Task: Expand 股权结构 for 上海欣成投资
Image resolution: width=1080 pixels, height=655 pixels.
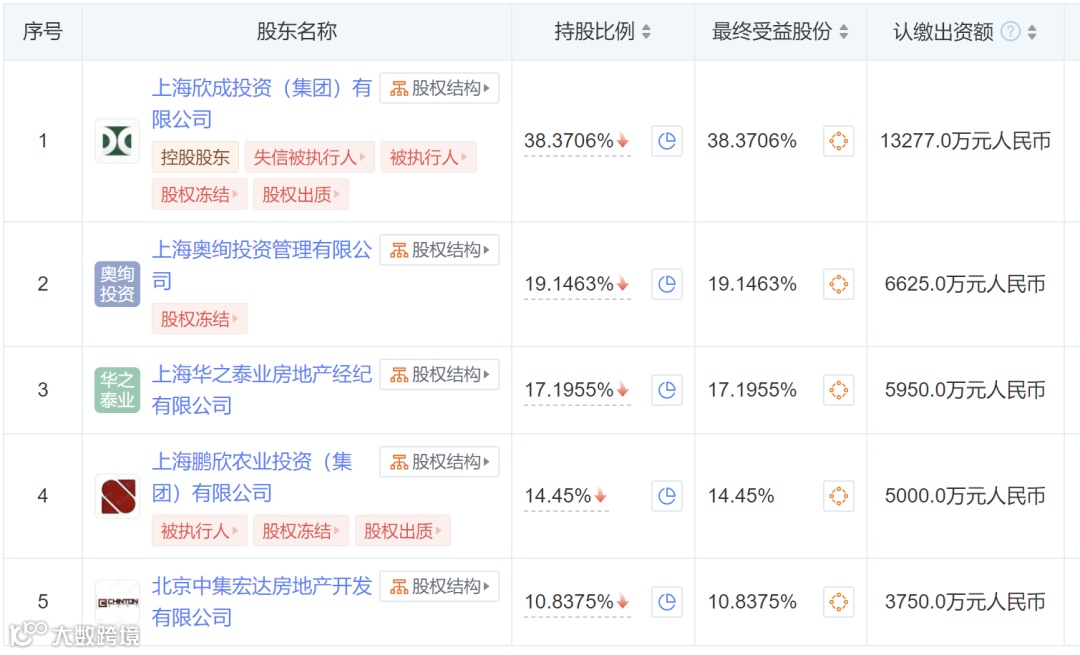Action: click(439, 88)
